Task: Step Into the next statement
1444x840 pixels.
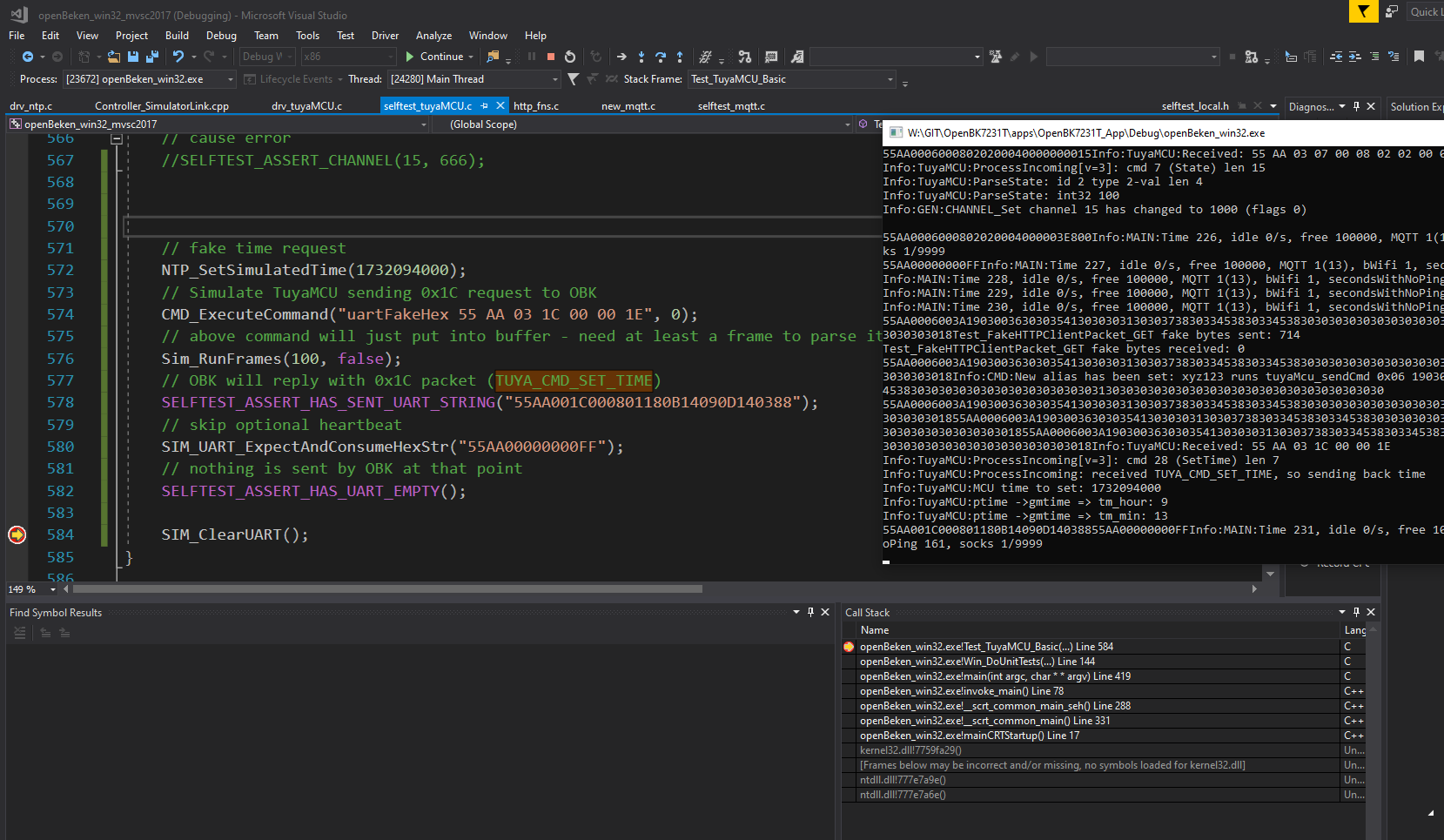Action: [641, 57]
